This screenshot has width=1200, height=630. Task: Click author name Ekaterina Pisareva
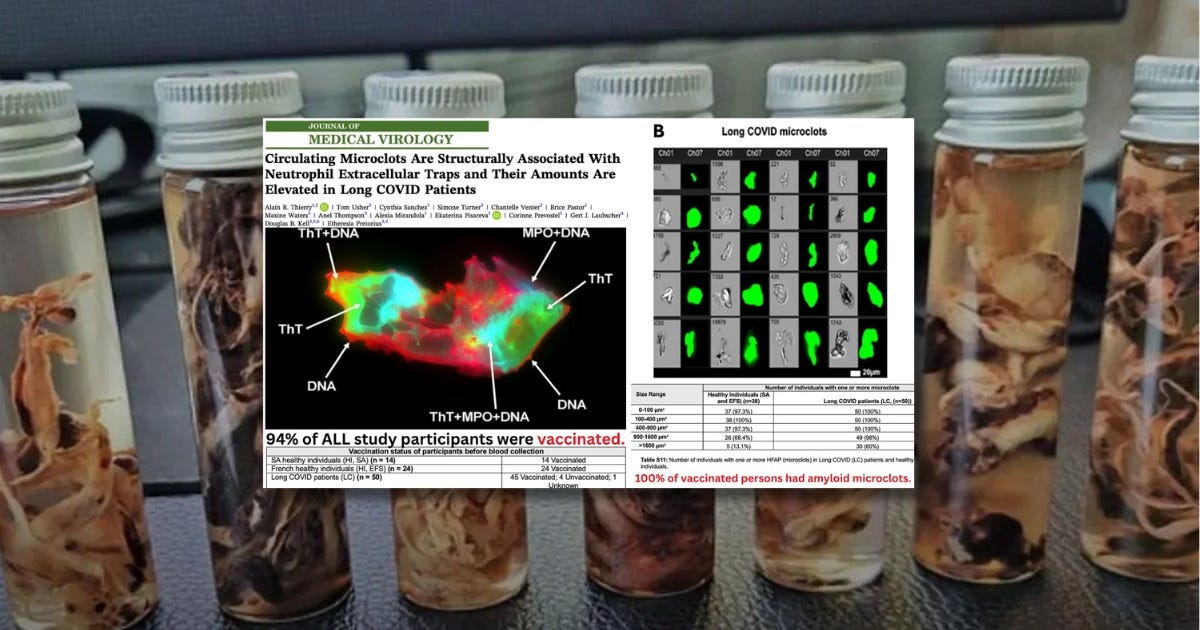[x=463, y=215]
